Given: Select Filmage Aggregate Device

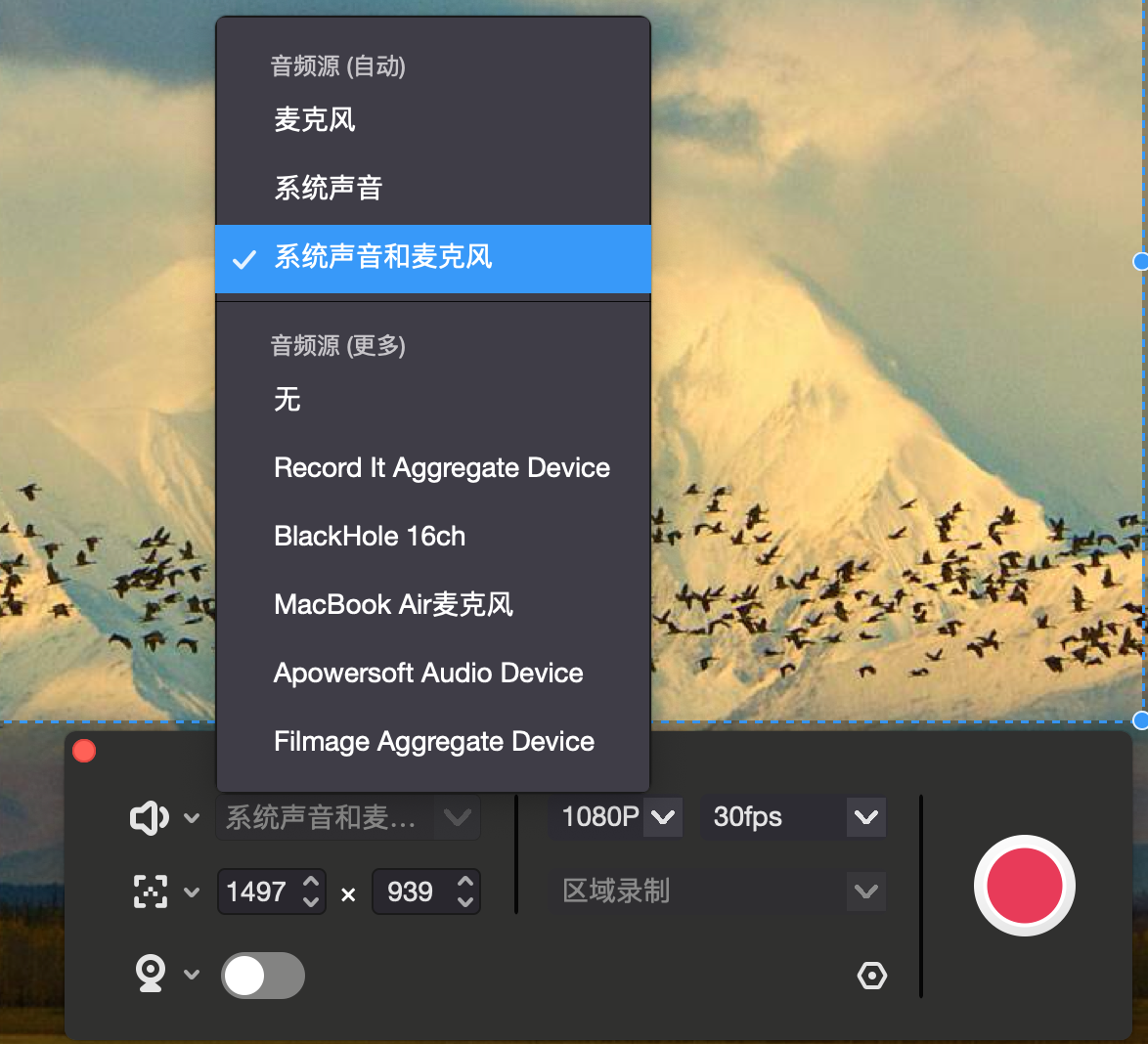Looking at the screenshot, I should click(x=432, y=741).
